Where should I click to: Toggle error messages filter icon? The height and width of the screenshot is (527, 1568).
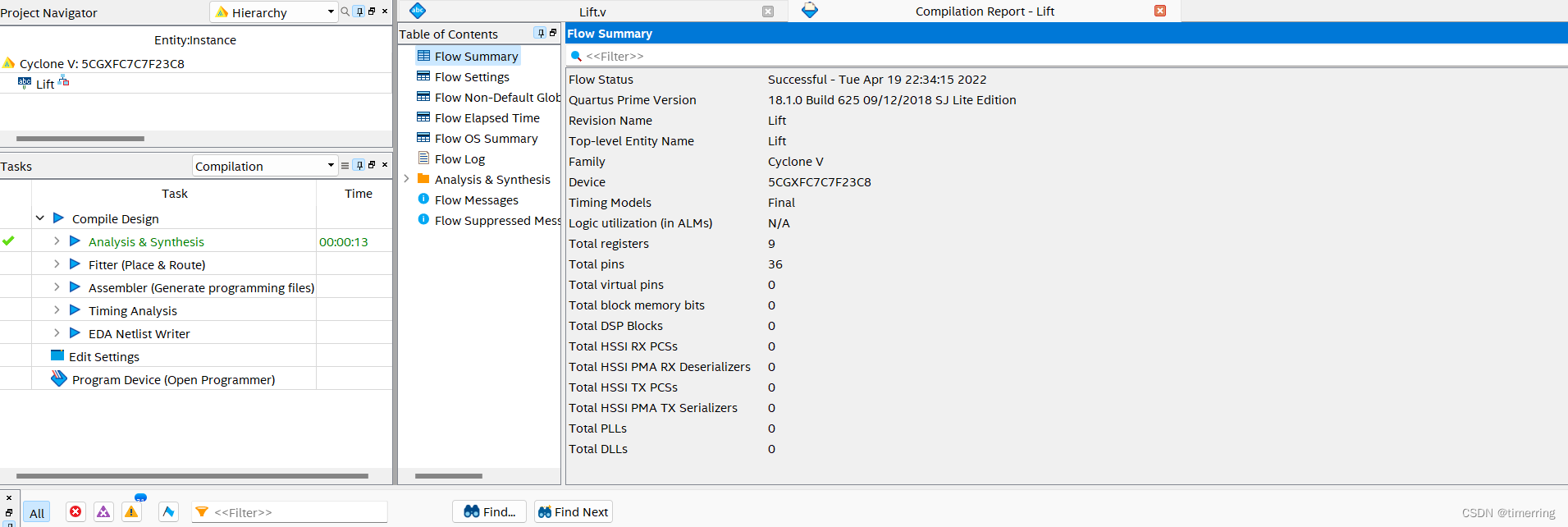pos(75,512)
